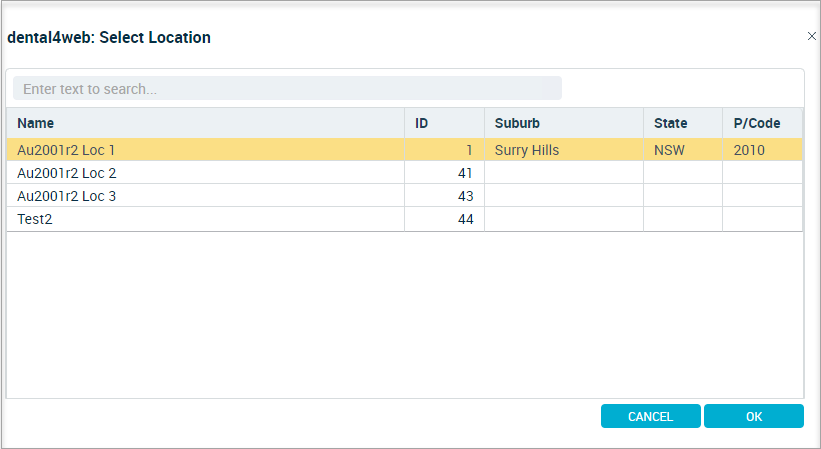Click the search text field

pyautogui.click(x=287, y=88)
